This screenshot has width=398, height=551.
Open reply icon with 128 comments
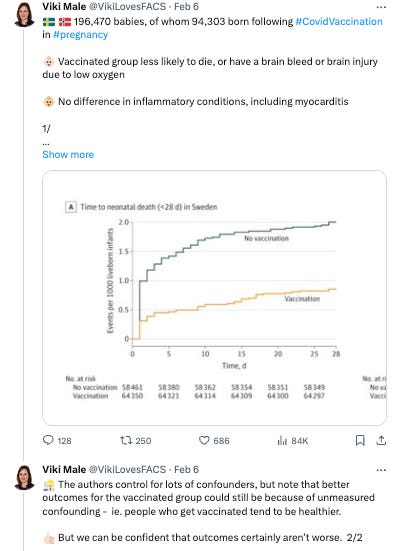(48, 440)
